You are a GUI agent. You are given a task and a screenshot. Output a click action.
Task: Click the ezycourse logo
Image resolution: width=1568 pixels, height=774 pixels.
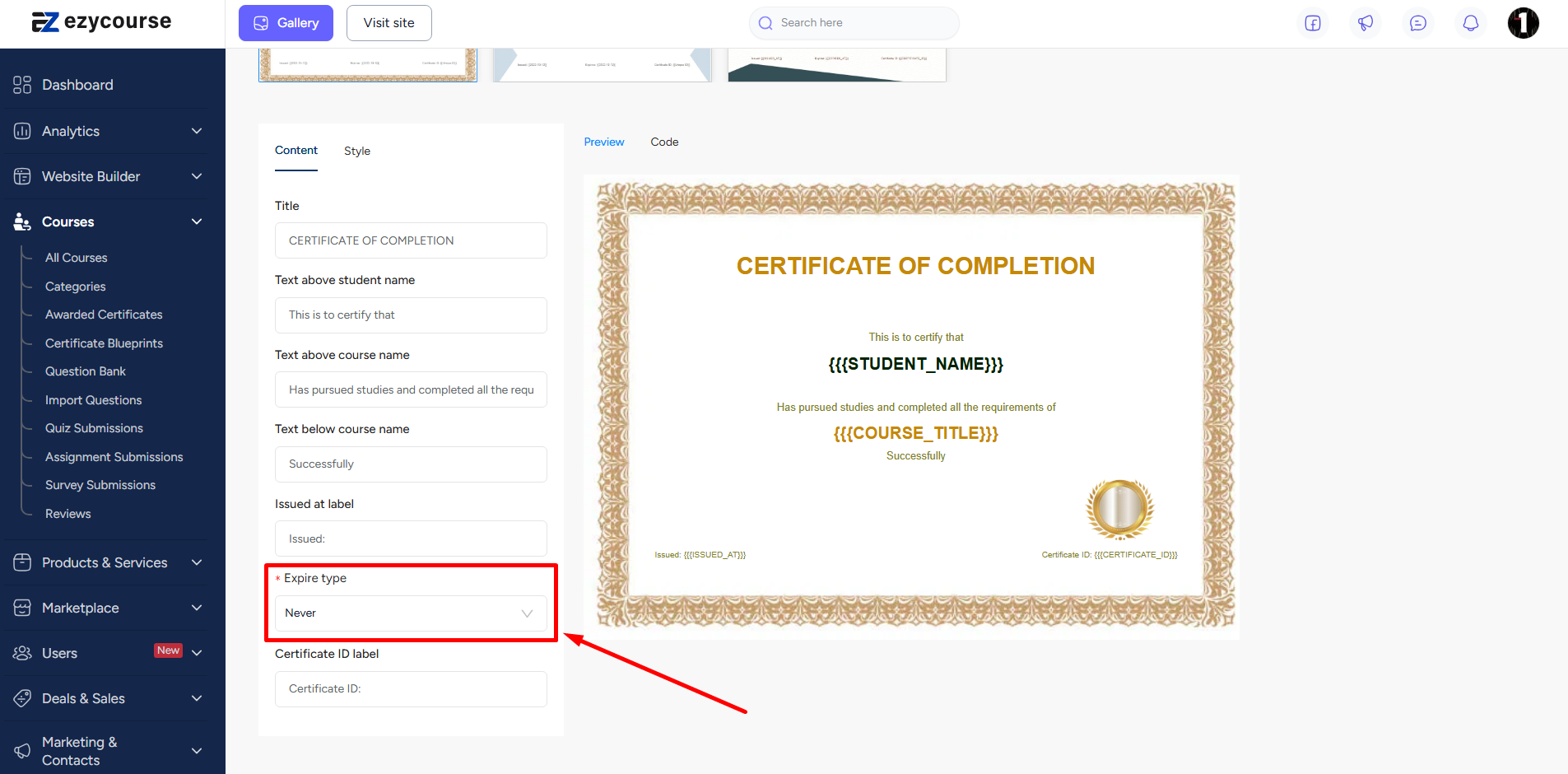pyautogui.click(x=101, y=22)
